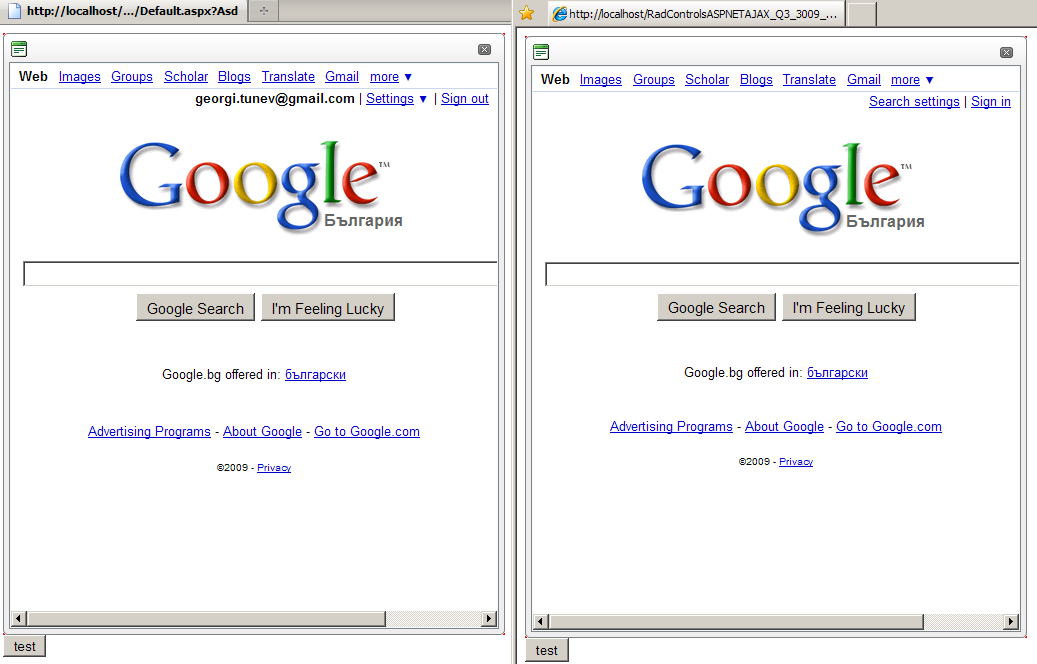Click the green window icon in left window titlebar
This screenshot has width=1037, height=664.
pos(19,48)
